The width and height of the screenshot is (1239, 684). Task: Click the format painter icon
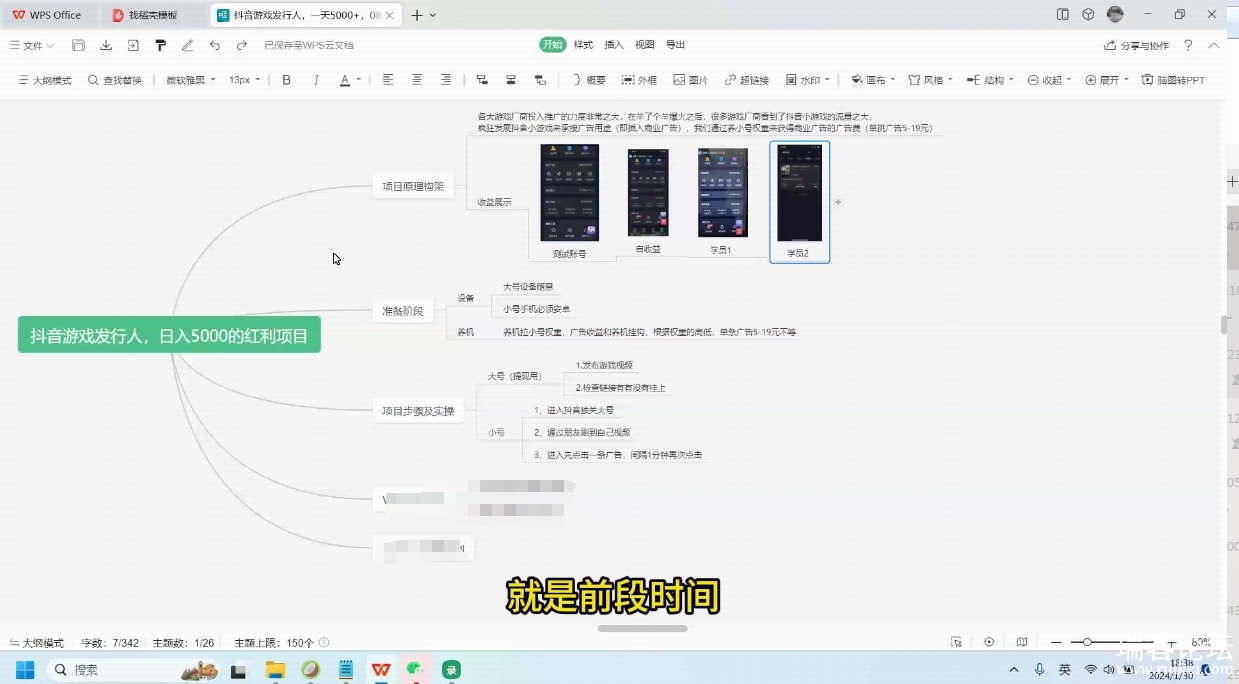160,45
